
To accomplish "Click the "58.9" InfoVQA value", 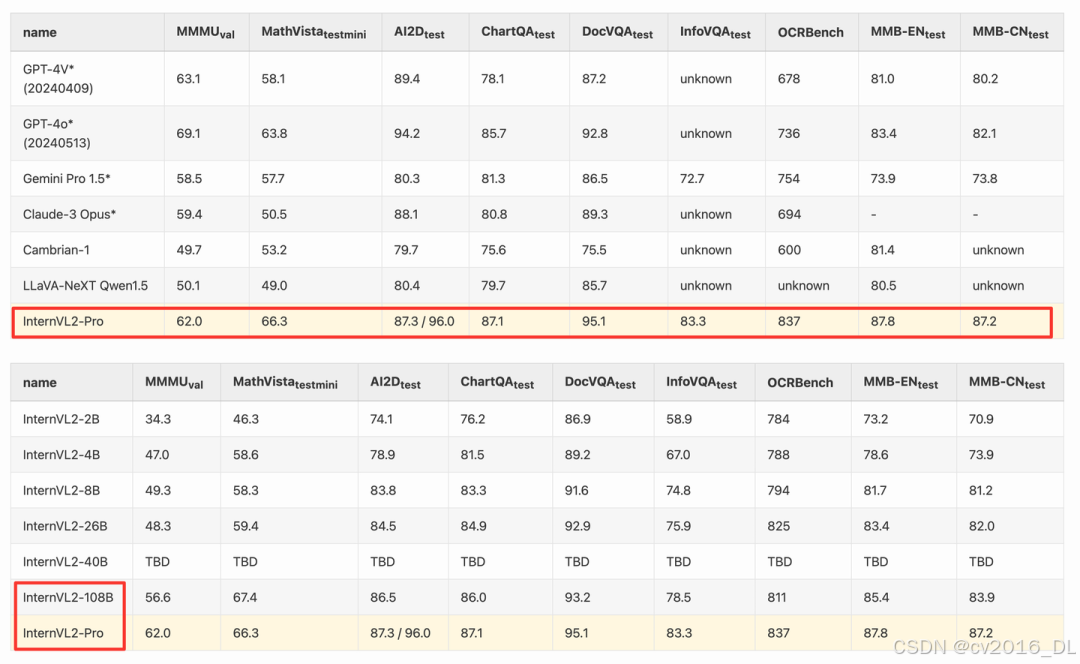I will tap(678, 419).
